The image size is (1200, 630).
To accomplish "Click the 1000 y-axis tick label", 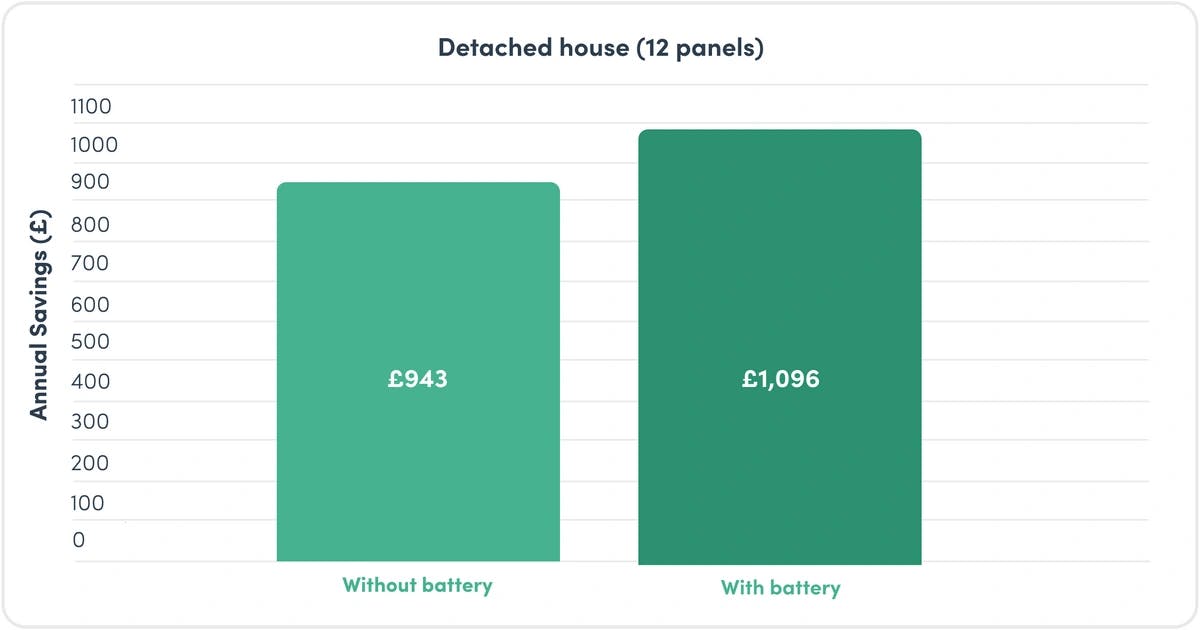I will 94,145.
